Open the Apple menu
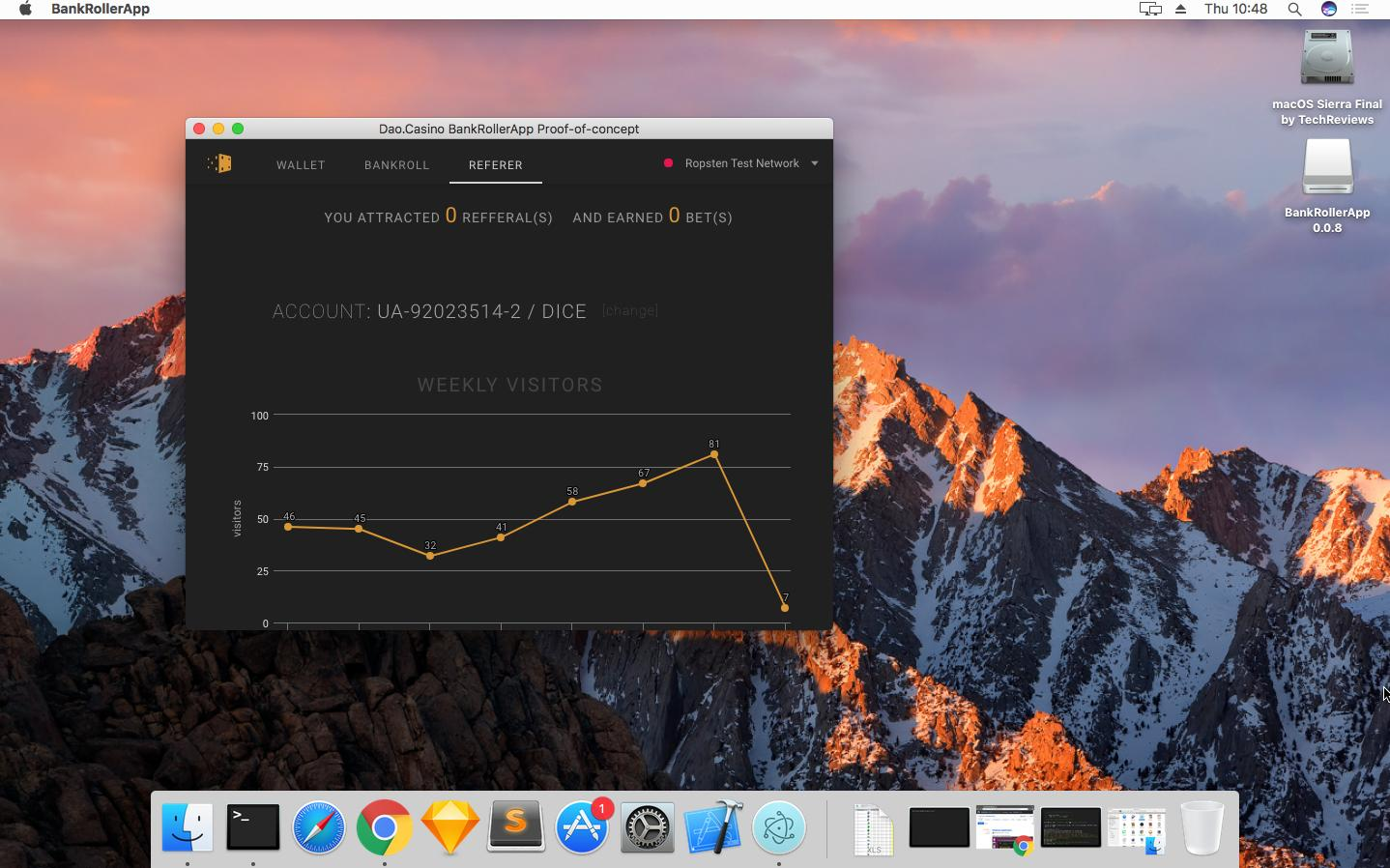Image resolution: width=1390 pixels, height=868 pixels. click(25, 9)
